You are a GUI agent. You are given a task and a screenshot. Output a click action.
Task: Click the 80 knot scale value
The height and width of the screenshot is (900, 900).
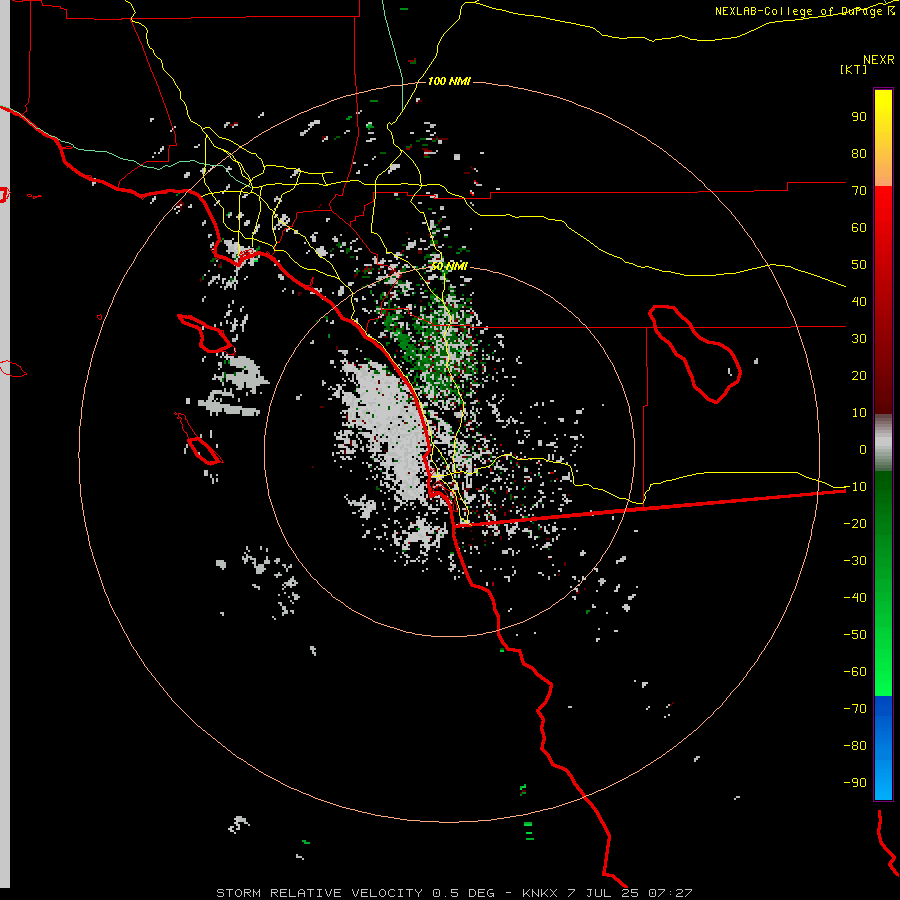pyautogui.click(x=859, y=153)
